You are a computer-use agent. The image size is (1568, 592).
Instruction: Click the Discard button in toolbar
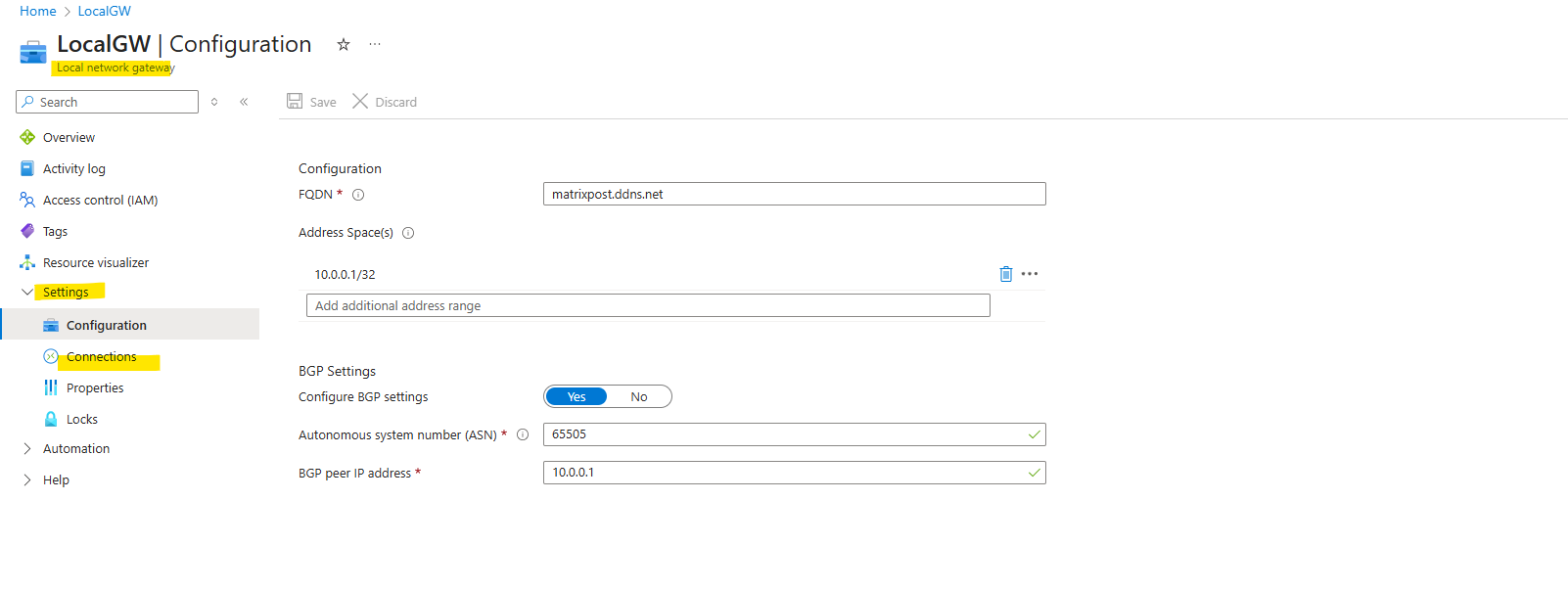coord(385,102)
